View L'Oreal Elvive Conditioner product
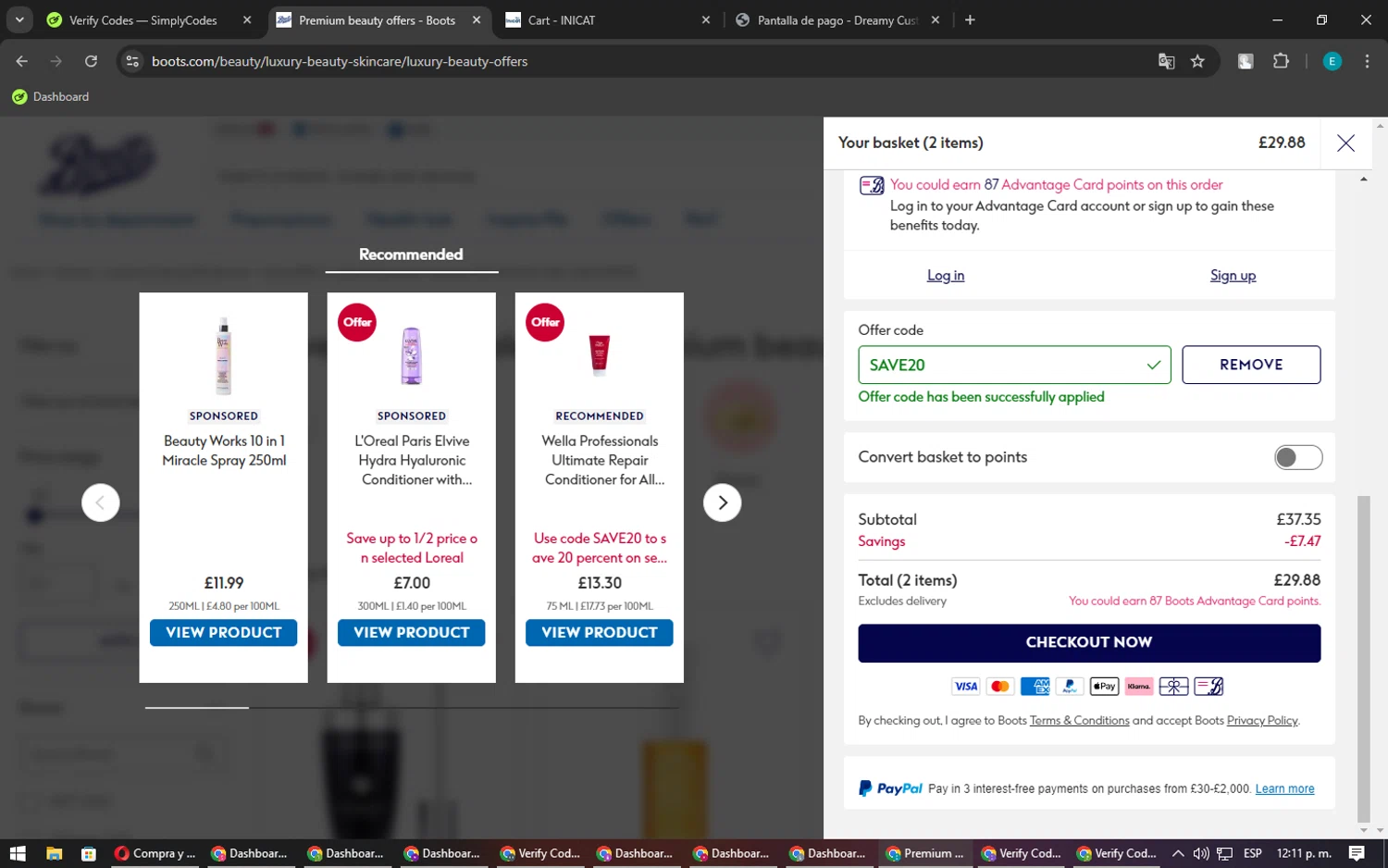 click(x=411, y=633)
